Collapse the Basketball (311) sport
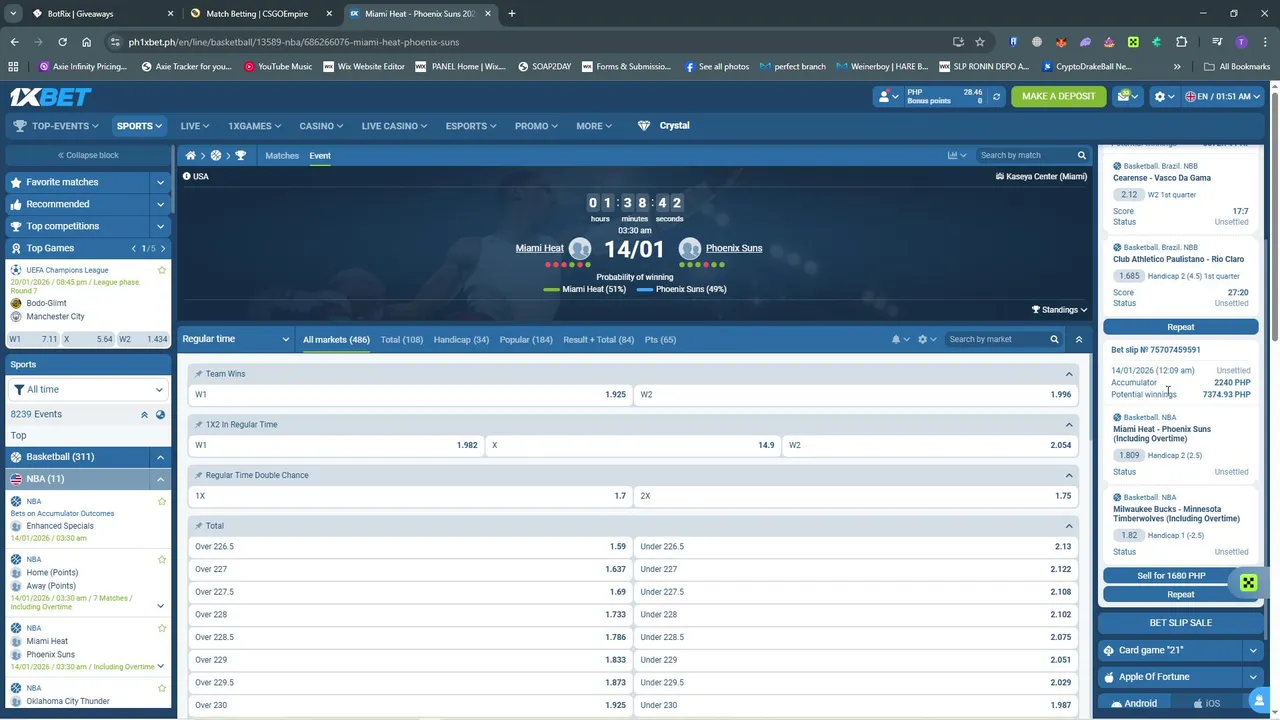 pos(160,457)
